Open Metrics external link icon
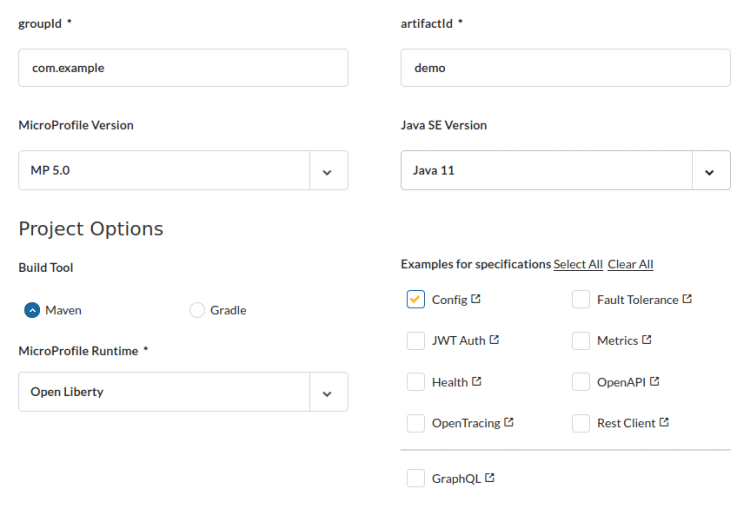 coord(647,340)
